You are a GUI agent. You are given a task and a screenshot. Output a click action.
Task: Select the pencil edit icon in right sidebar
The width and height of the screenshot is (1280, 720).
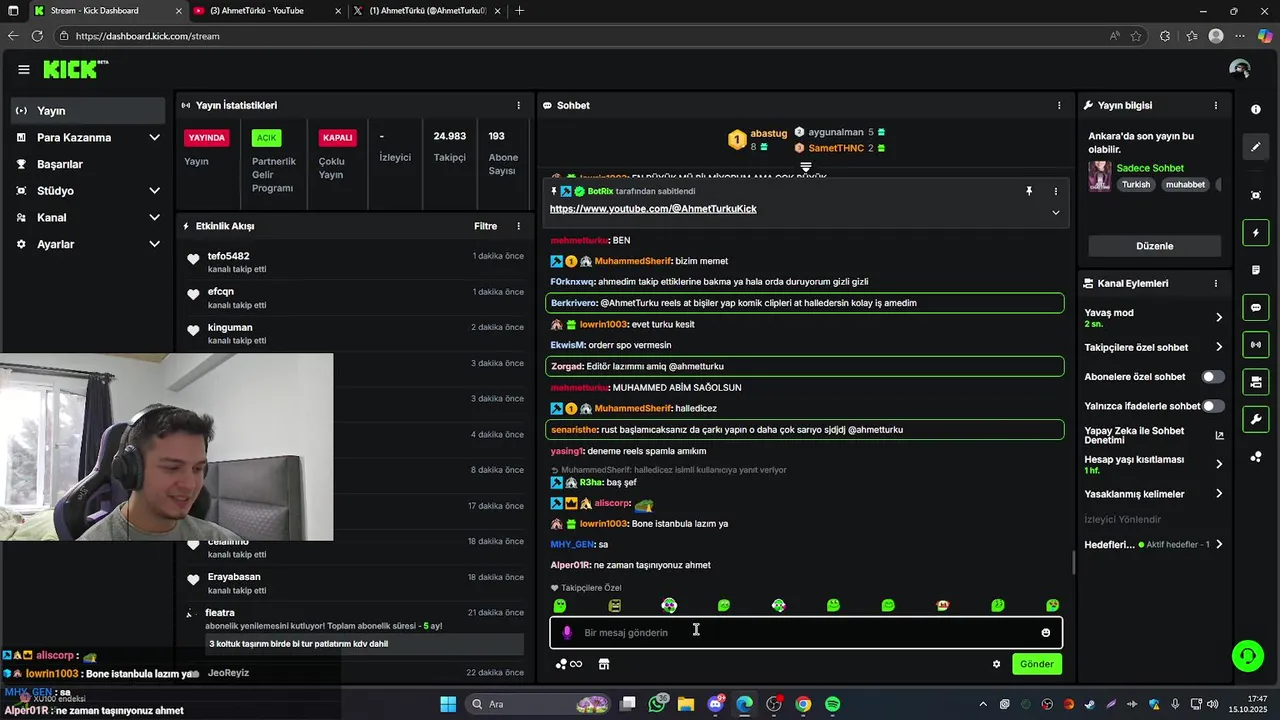pyautogui.click(x=1256, y=147)
